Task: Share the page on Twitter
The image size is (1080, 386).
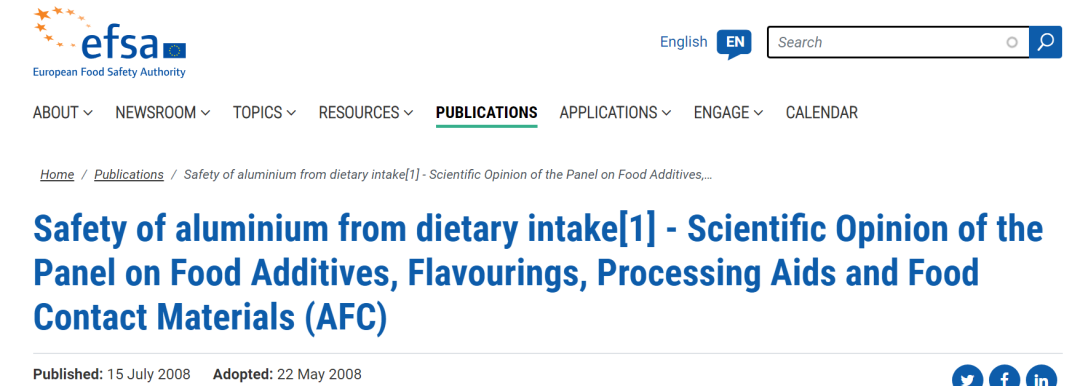Action: coord(968,378)
